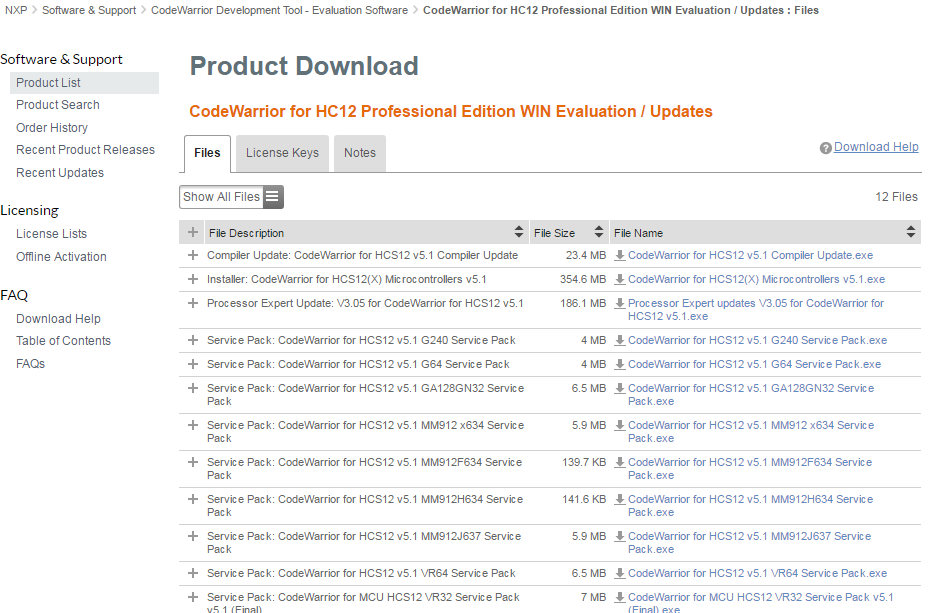Expand the Installer HCS12(X) Microcontrollers row
The image size is (936, 613).
point(193,280)
